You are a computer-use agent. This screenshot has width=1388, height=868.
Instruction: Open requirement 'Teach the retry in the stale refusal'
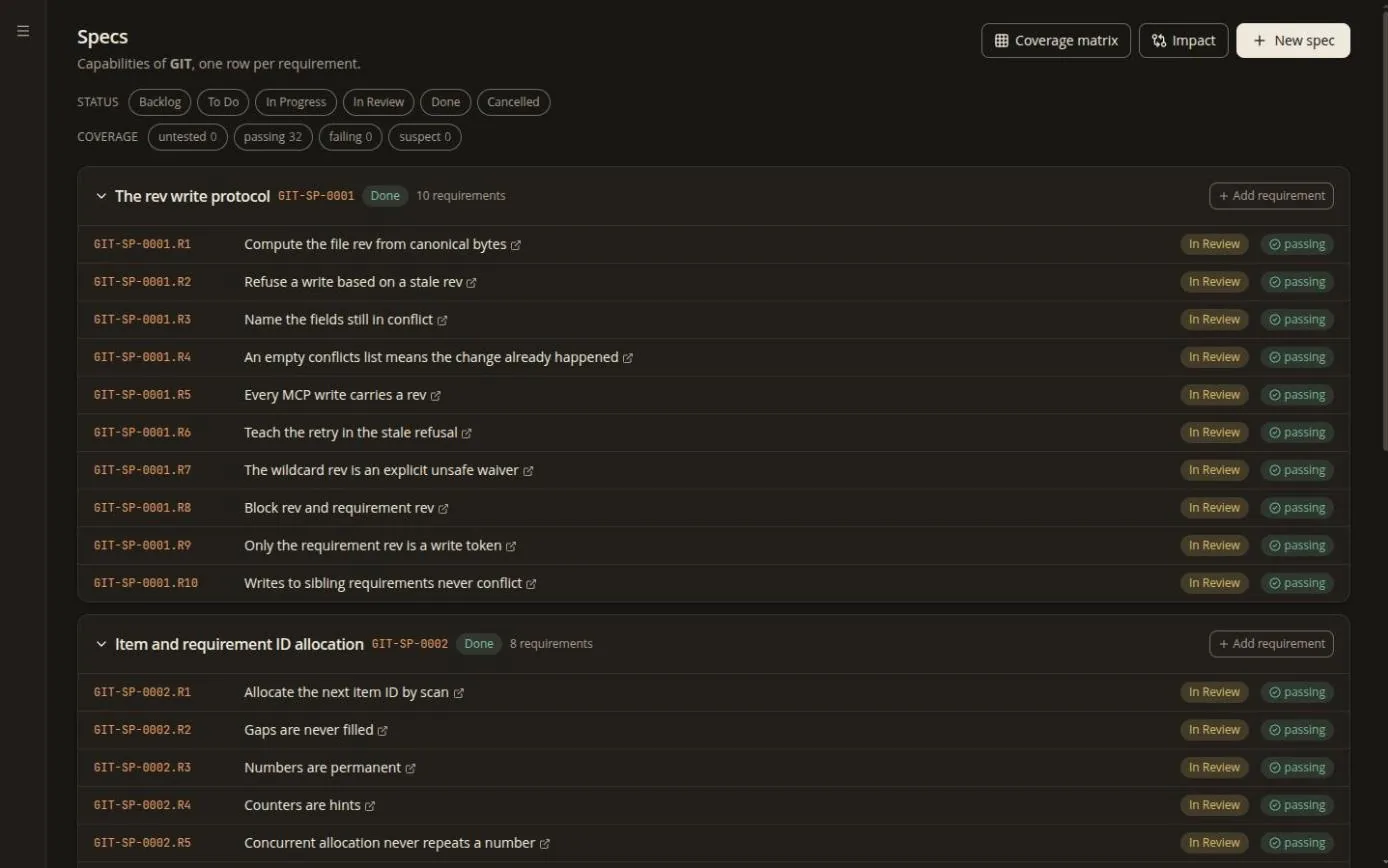(x=351, y=433)
